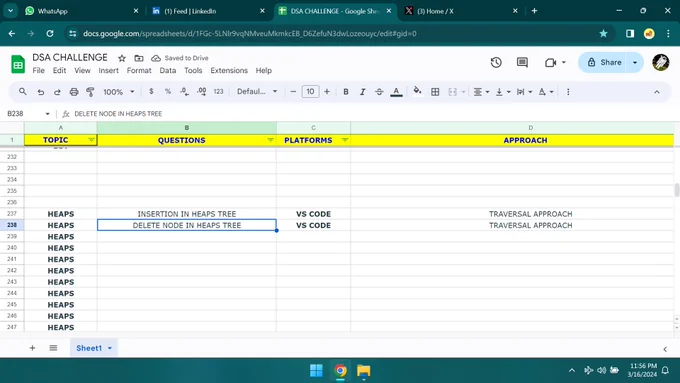680x383 pixels.
Task: Click merge cells icon
Action: tap(452, 92)
